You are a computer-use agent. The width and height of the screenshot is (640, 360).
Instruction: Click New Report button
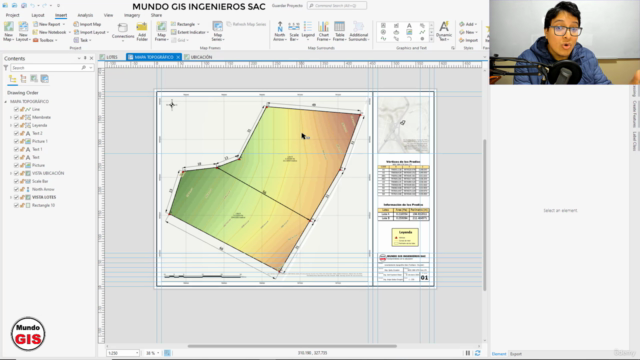49,24
